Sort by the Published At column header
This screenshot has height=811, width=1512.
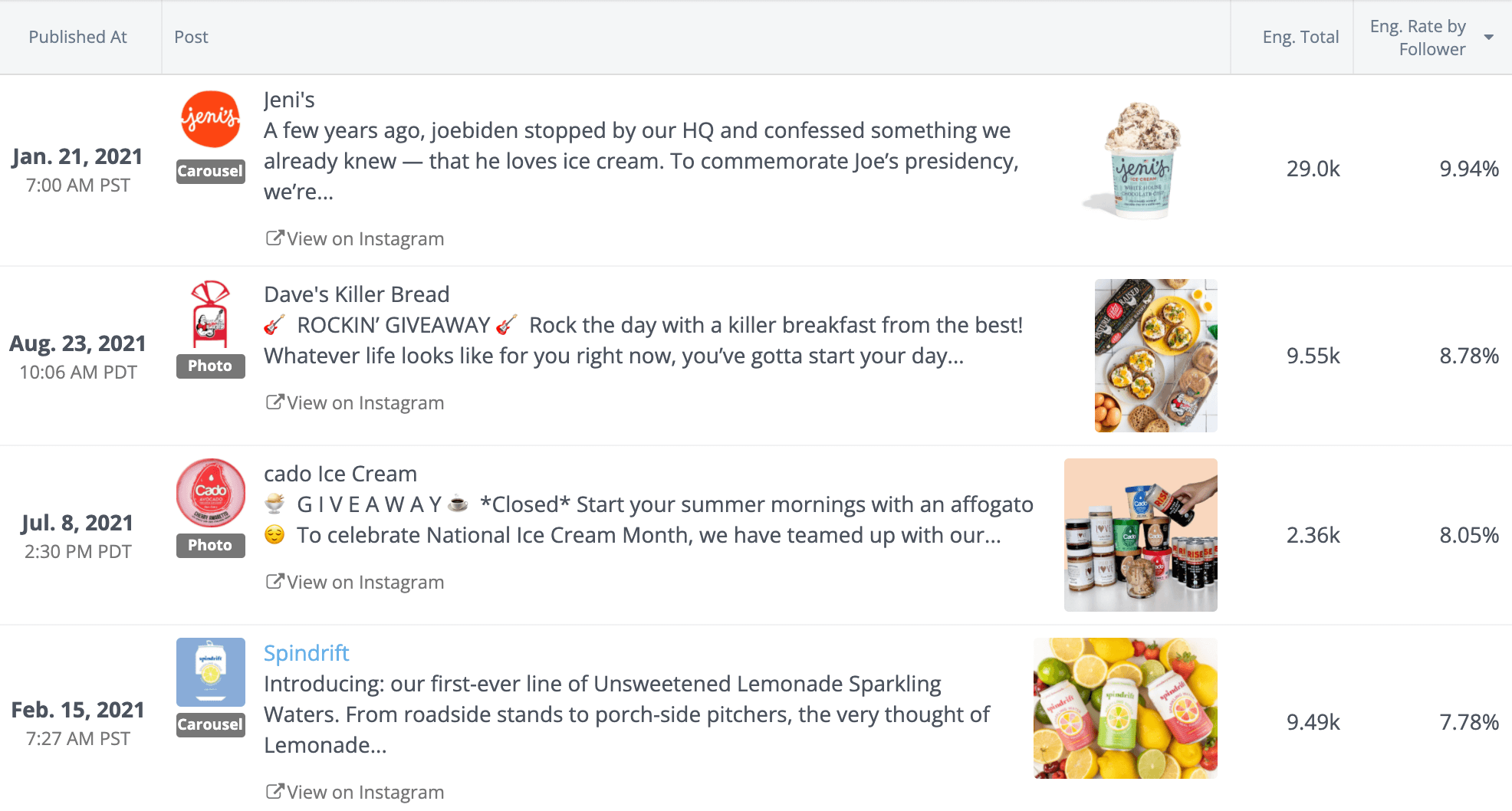(77, 36)
